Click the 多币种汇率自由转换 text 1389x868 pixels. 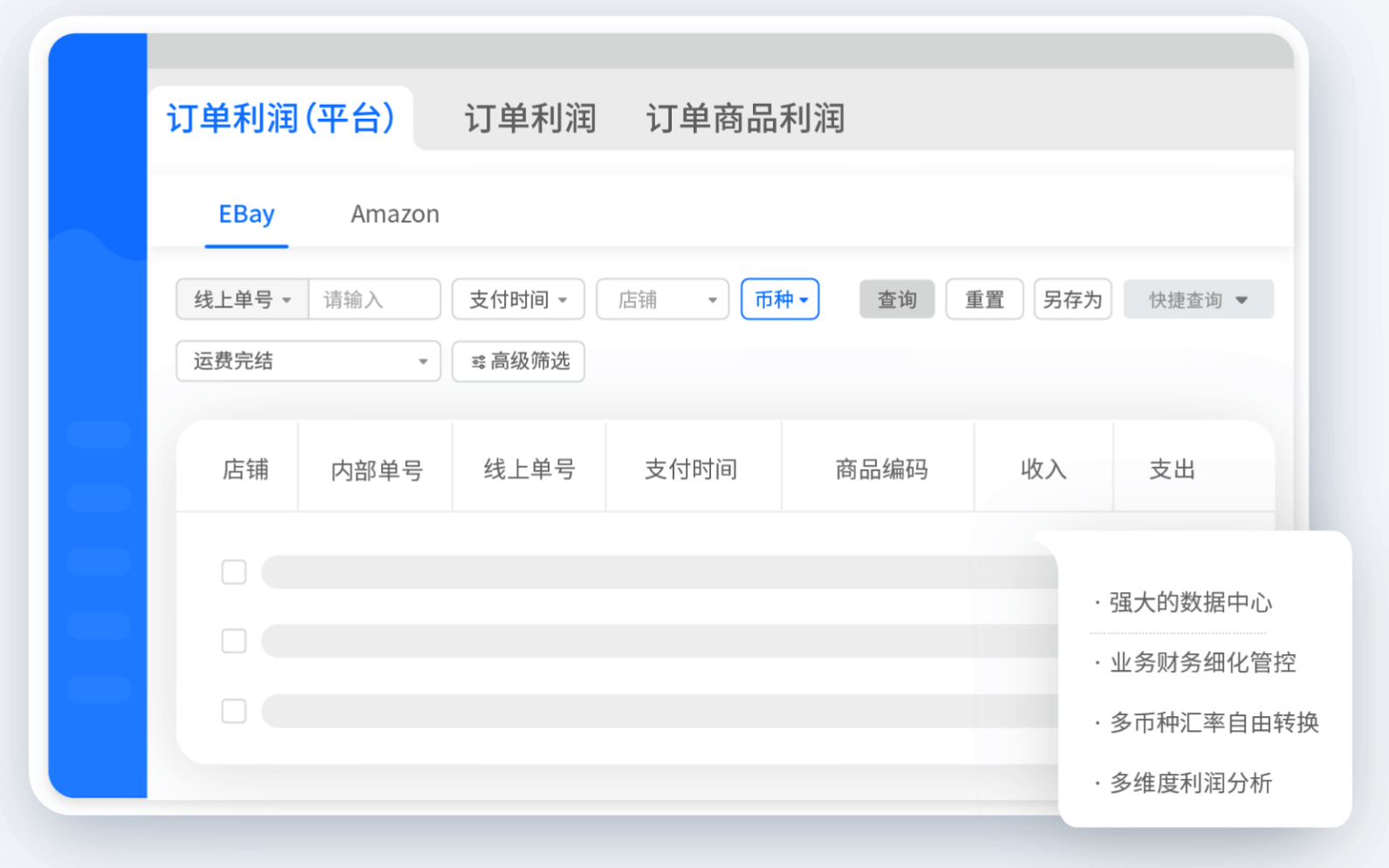tap(1214, 723)
